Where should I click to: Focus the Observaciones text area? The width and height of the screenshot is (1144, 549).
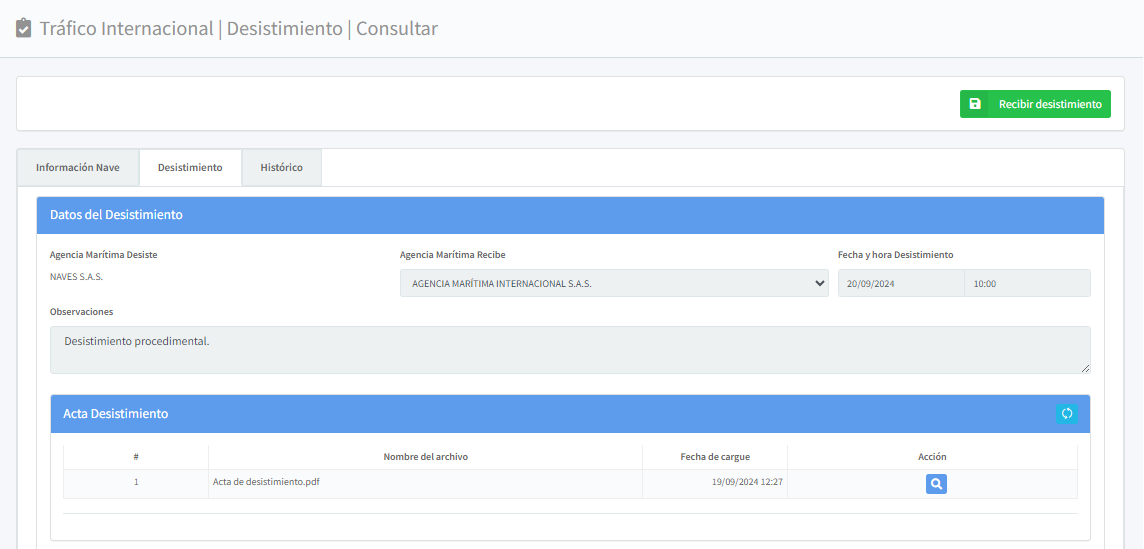pyautogui.click(x=570, y=350)
